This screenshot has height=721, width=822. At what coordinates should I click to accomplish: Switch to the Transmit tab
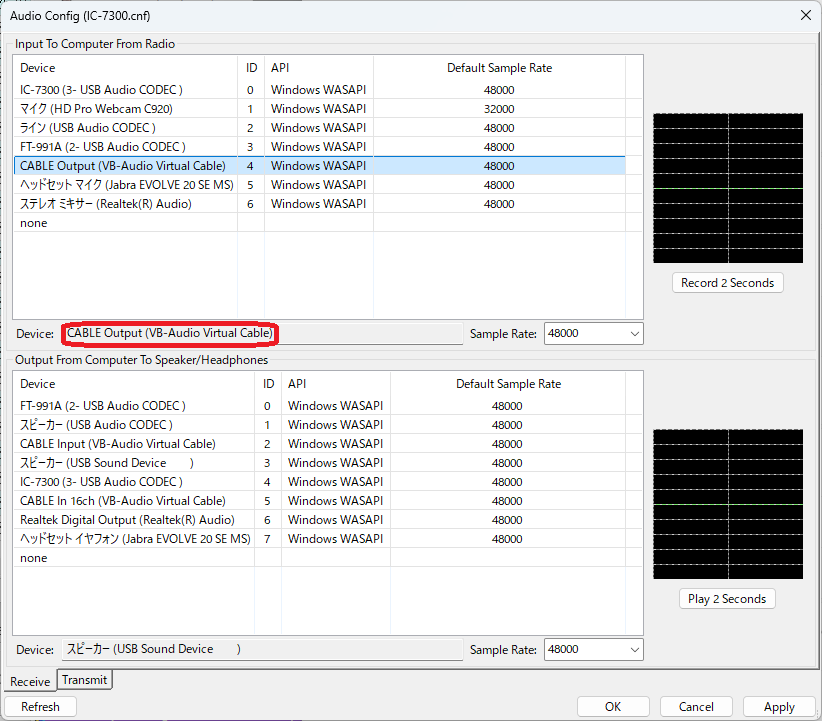click(x=84, y=680)
